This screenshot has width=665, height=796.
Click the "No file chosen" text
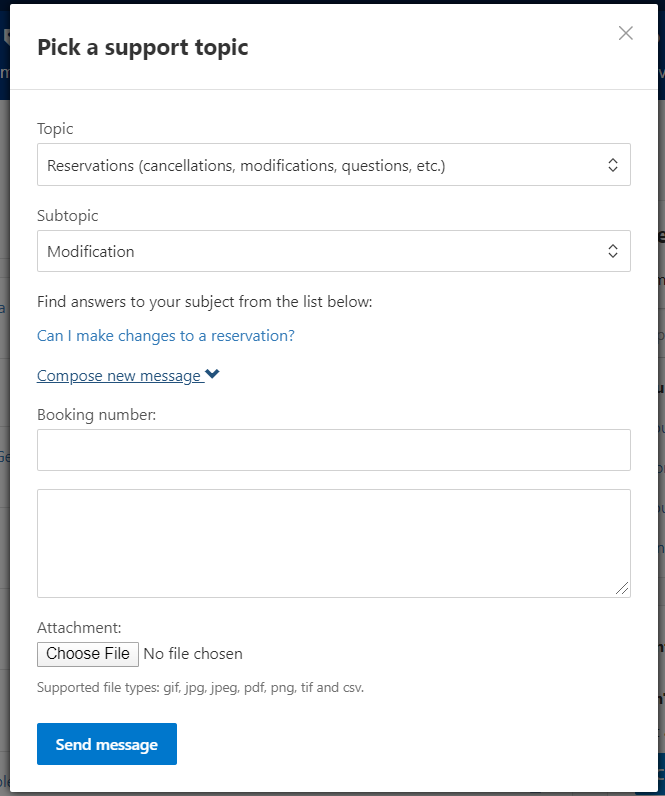193,654
